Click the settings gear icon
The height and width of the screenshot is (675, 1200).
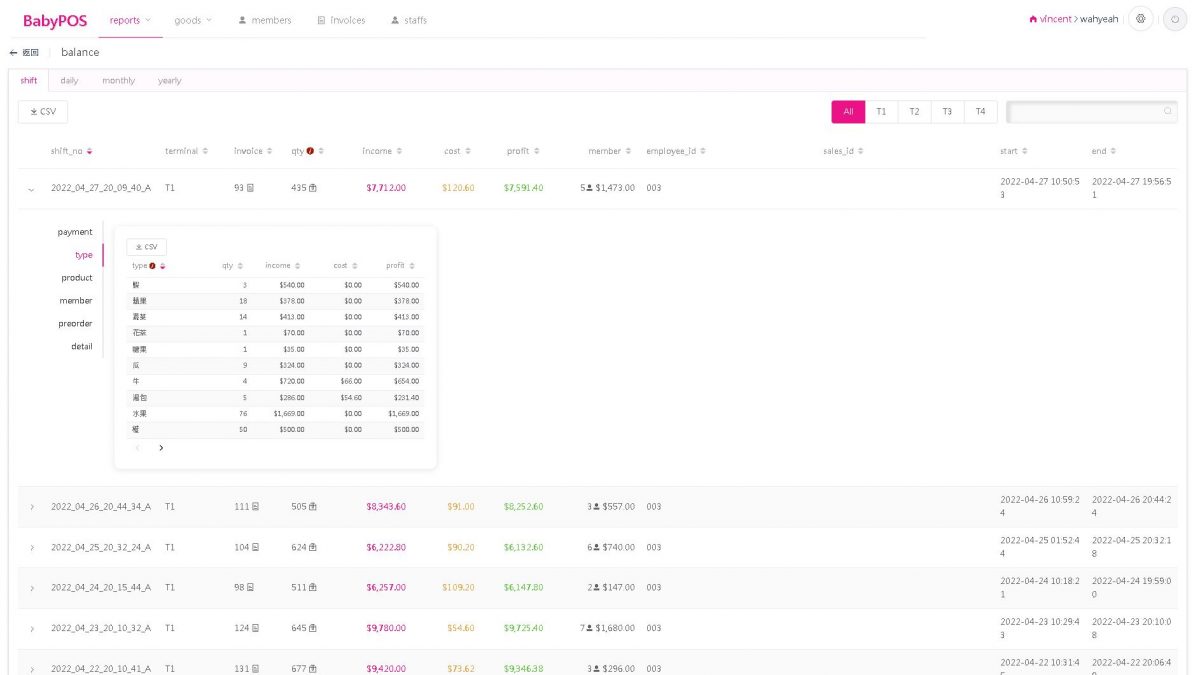point(1141,19)
